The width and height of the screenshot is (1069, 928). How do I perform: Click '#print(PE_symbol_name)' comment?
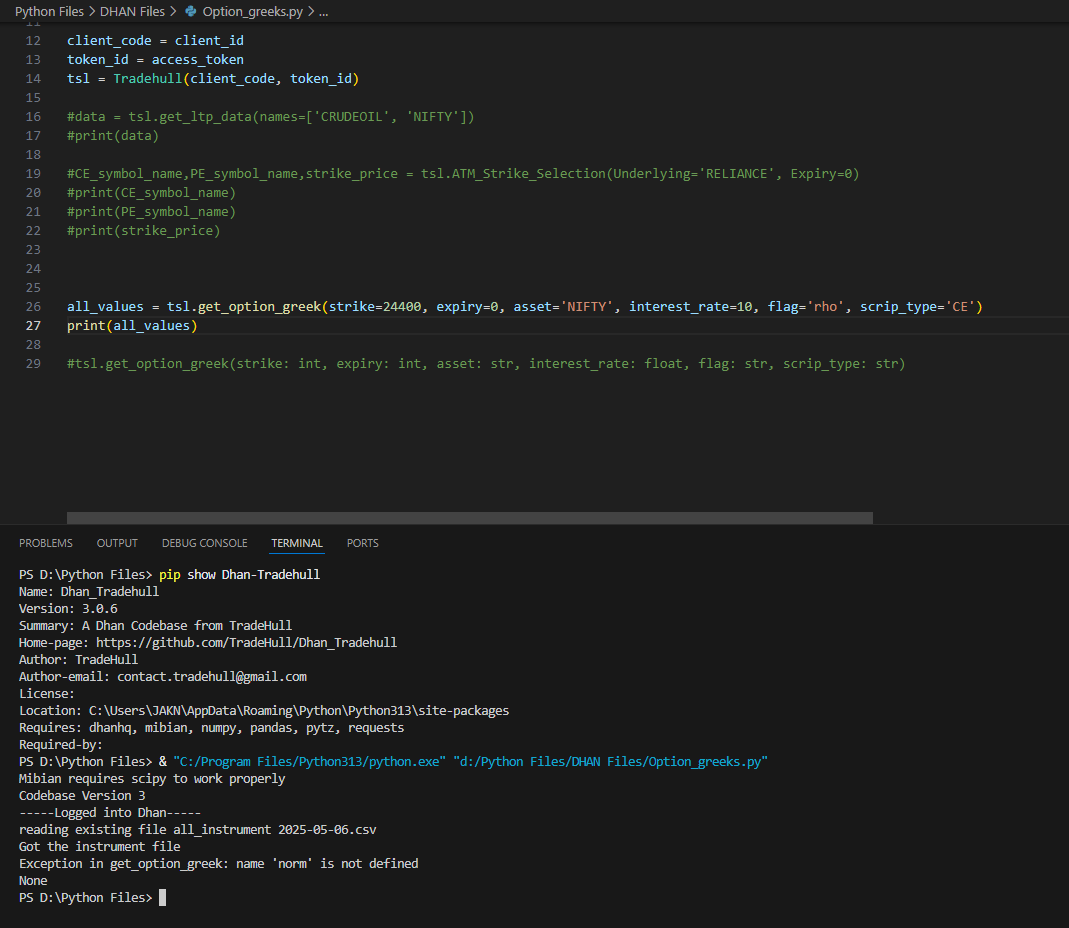(151, 212)
